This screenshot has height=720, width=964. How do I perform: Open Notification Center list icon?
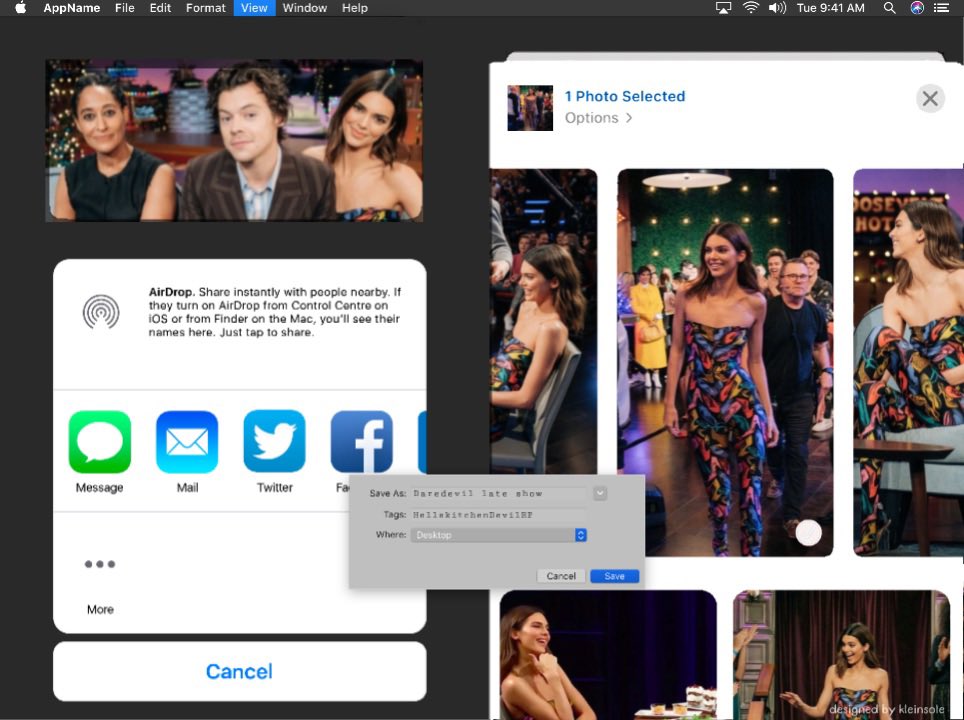941,8
